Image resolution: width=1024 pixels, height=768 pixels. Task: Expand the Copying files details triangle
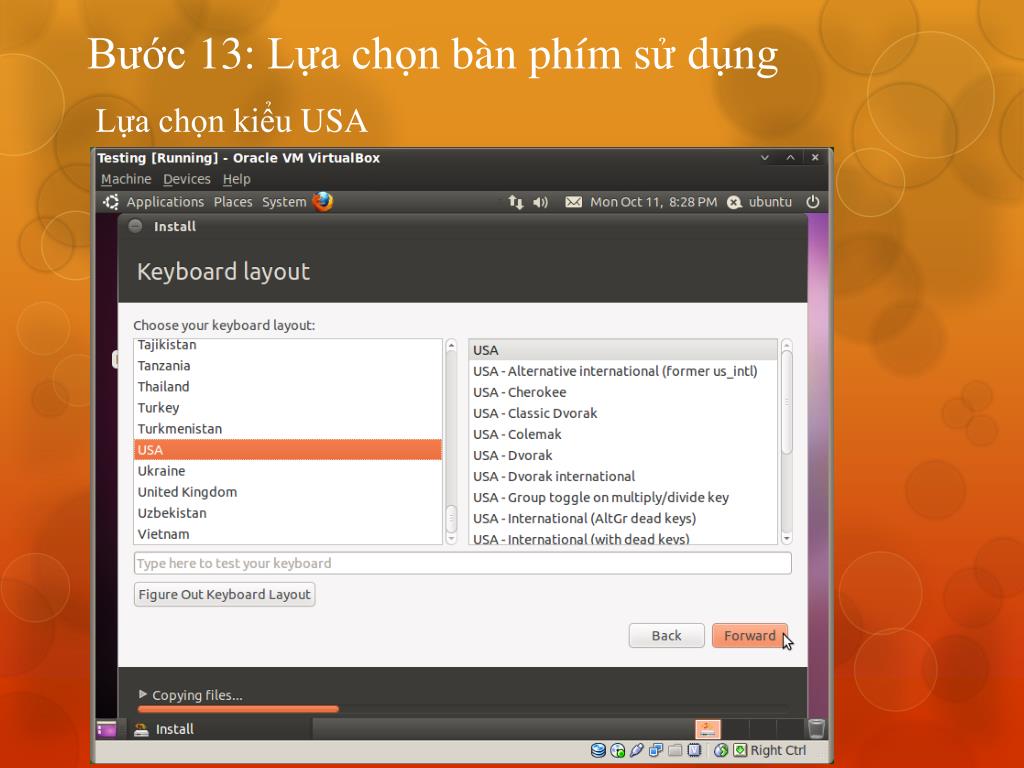pyautogui.click(x=143, y=694)
